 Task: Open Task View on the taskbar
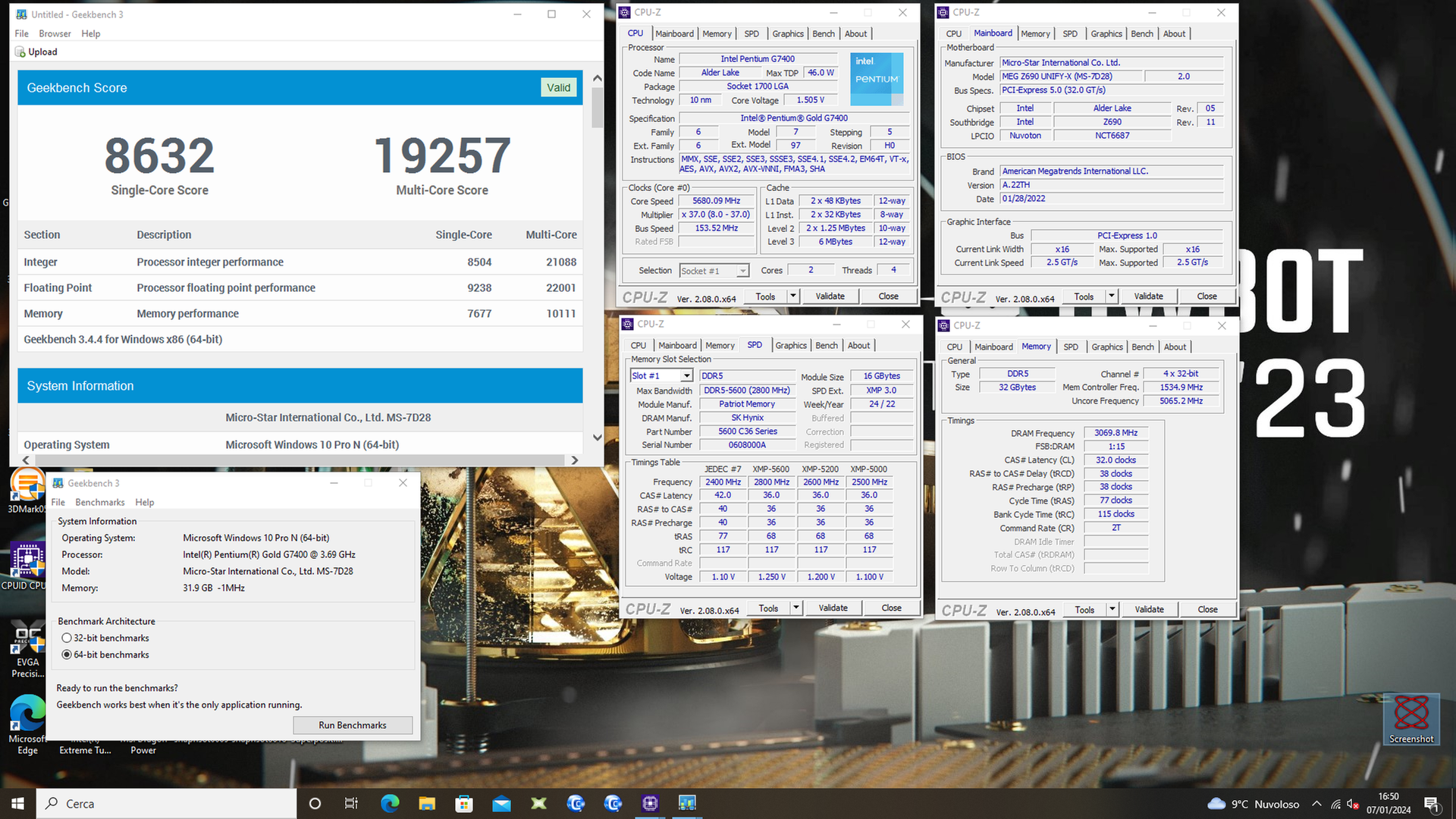[x=351, y=803]
